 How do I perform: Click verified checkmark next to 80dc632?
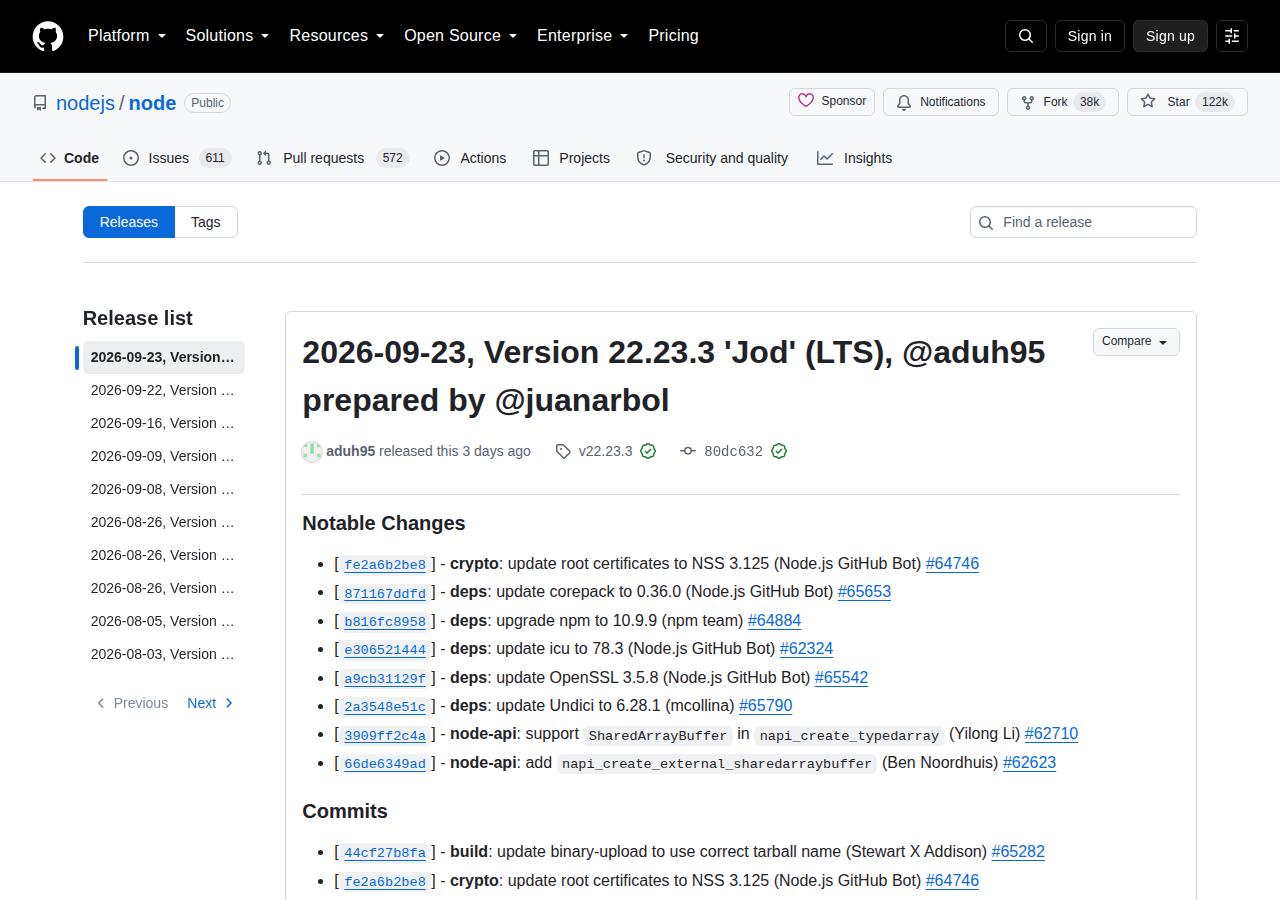point(779,451)
